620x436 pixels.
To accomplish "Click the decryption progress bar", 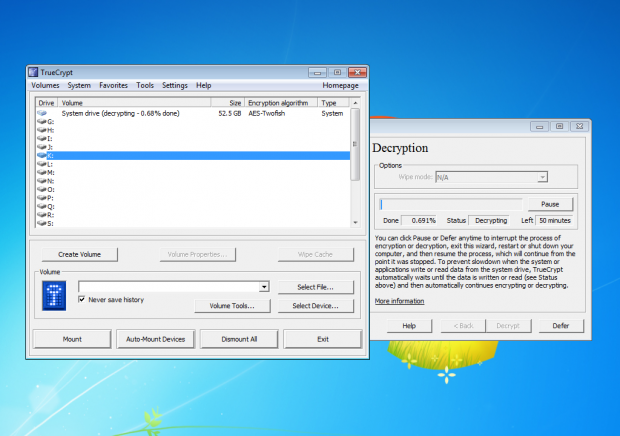I will pos(451,204).
